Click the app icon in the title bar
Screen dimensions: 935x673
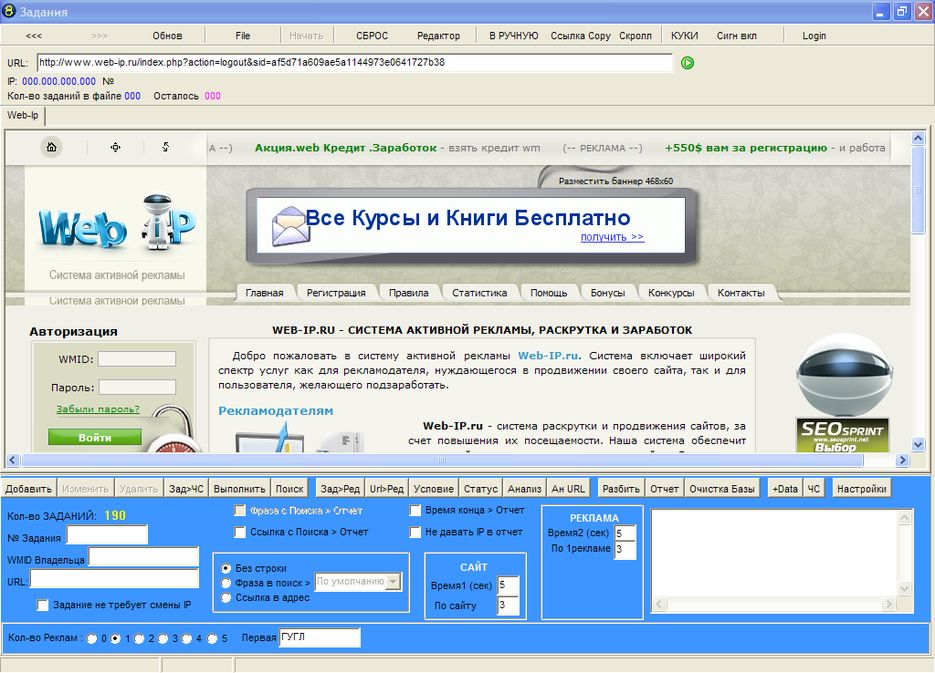pyautogui.click(x=9, y=11)
